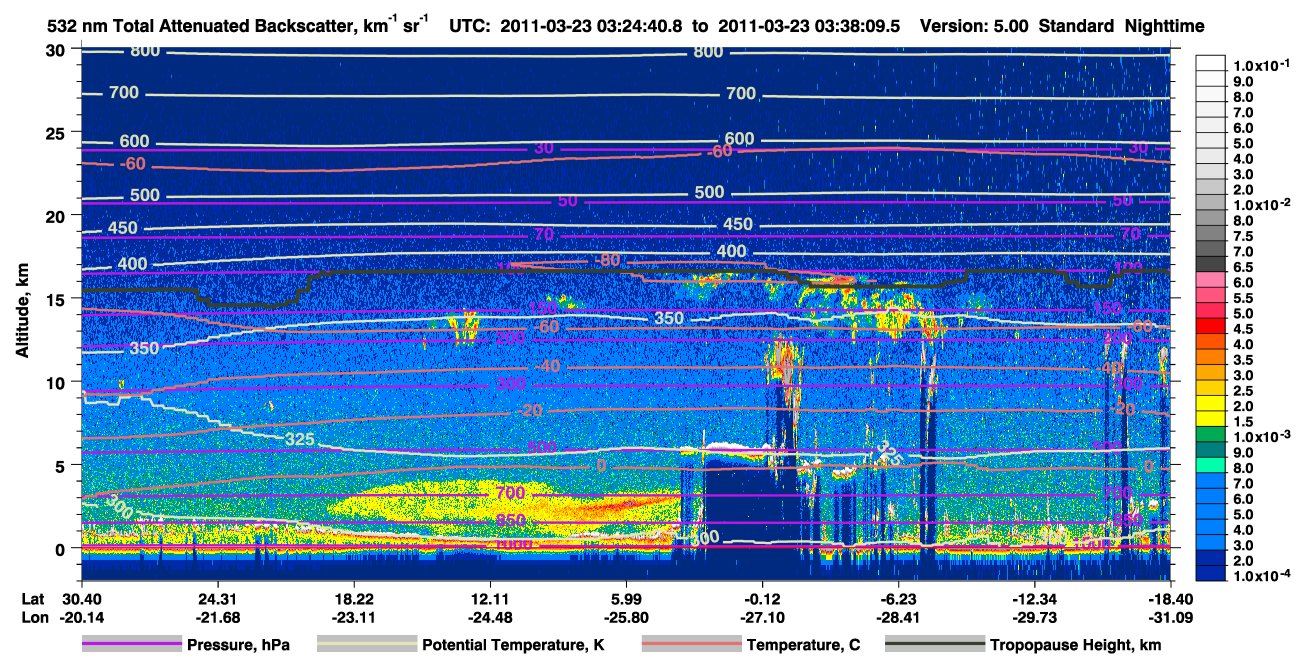Click colorbar label '5.5'
This screenshot has height=667, width=1300.
pyautogui.click(x=1243, y=298)
